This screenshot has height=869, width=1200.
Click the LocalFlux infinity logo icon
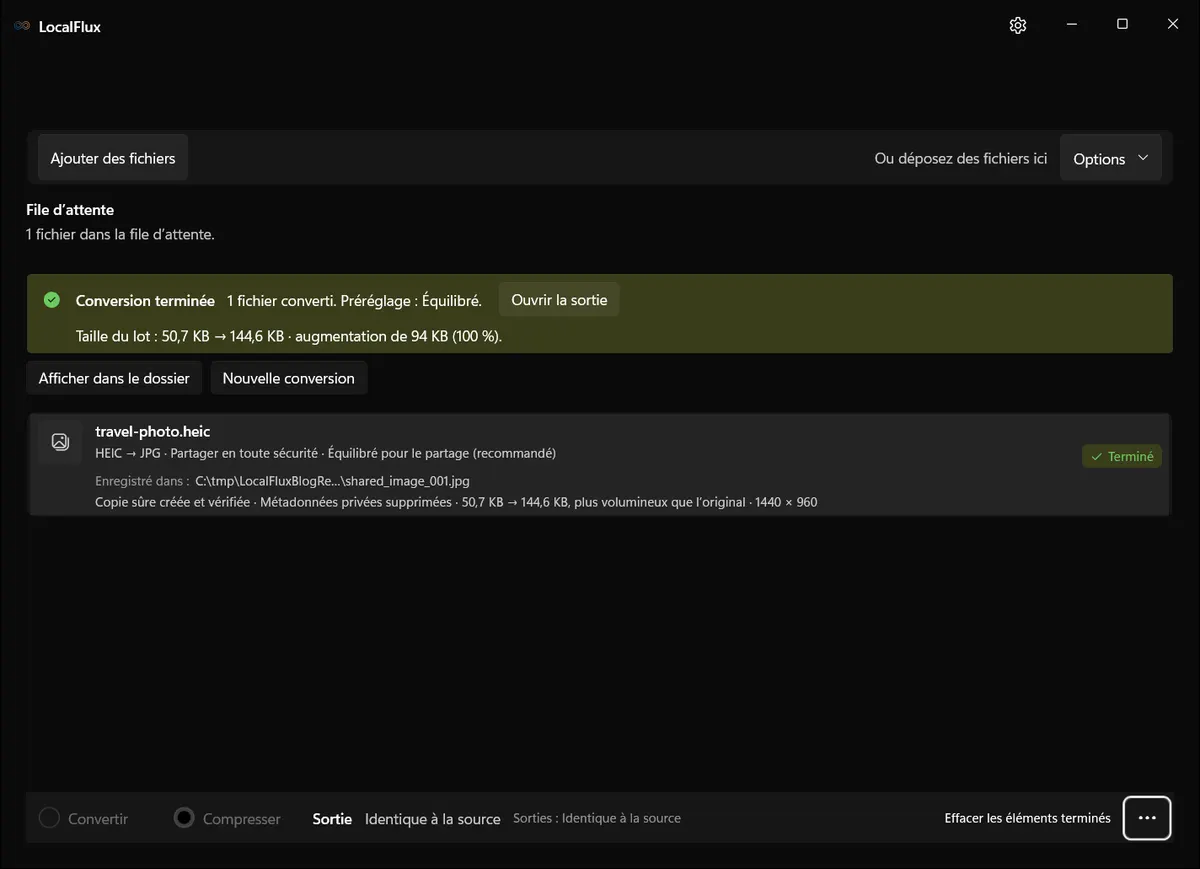(22, 26)
